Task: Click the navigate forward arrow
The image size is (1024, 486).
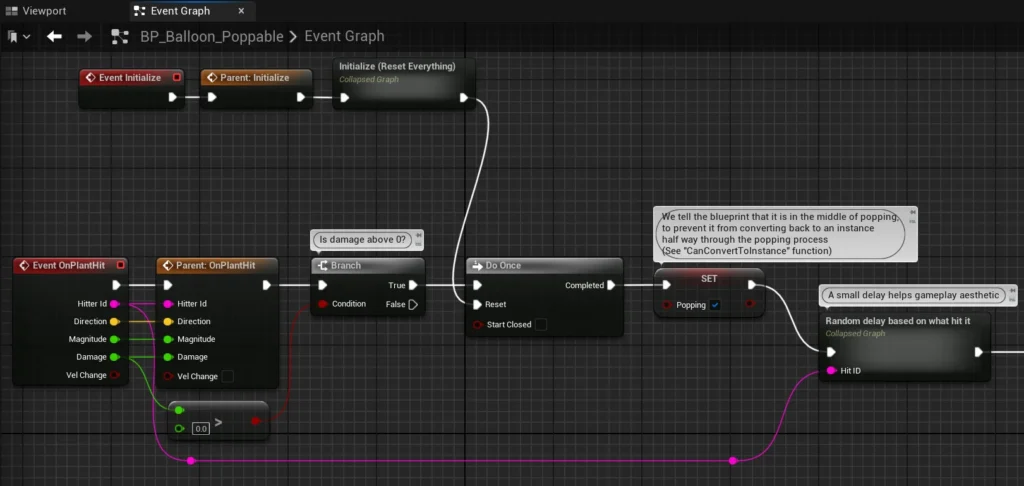Action: 84,36
